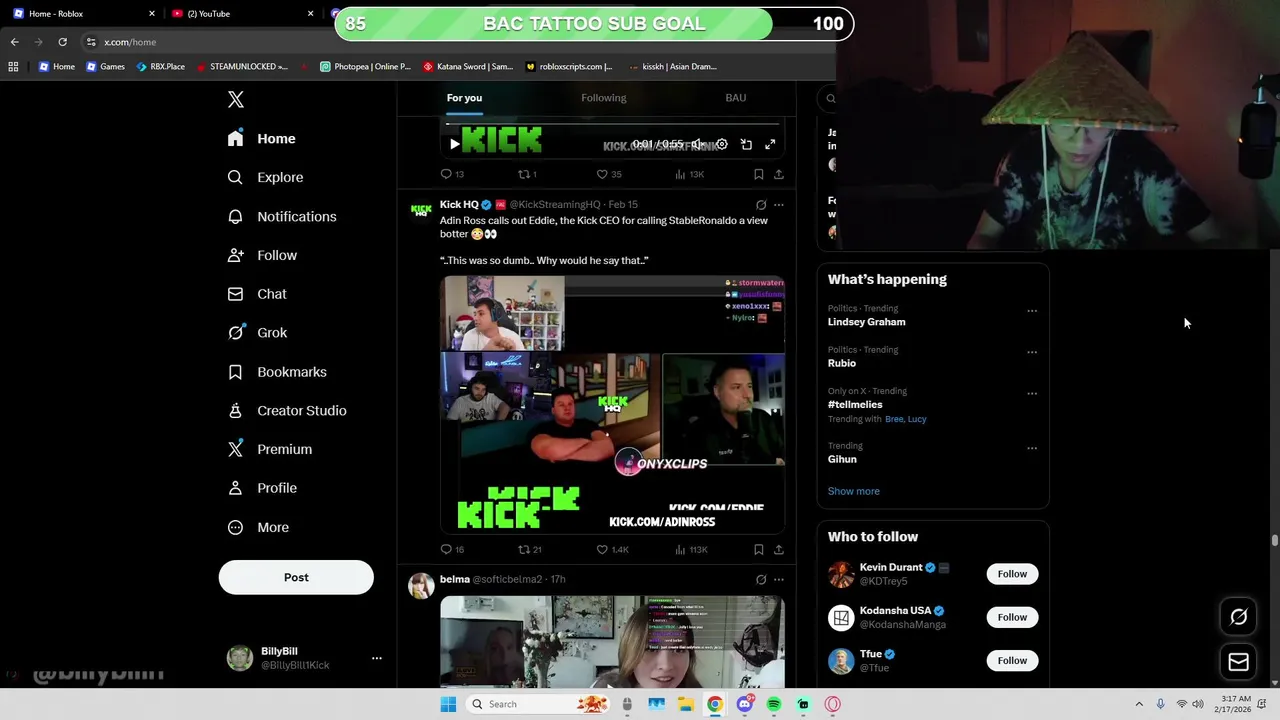Open Notifications in the sidebar
Viewport: 1280px width, 720px height.
[281, 216]
